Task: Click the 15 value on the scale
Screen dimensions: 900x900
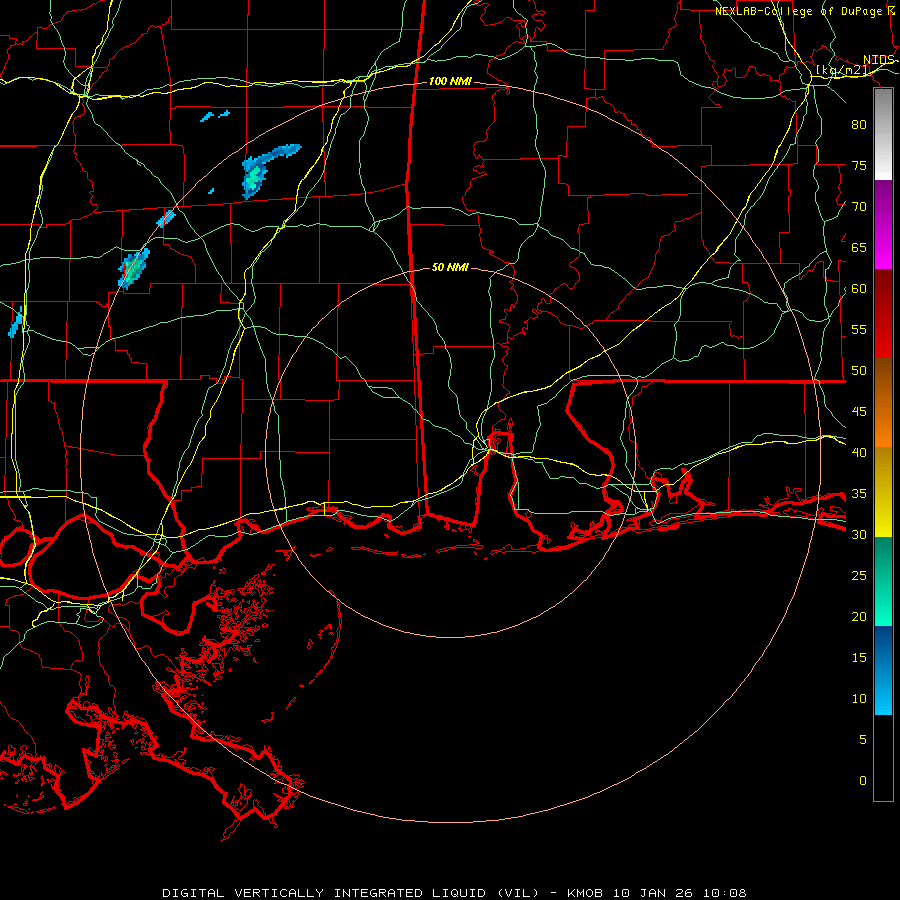Action: pos(859,658)
